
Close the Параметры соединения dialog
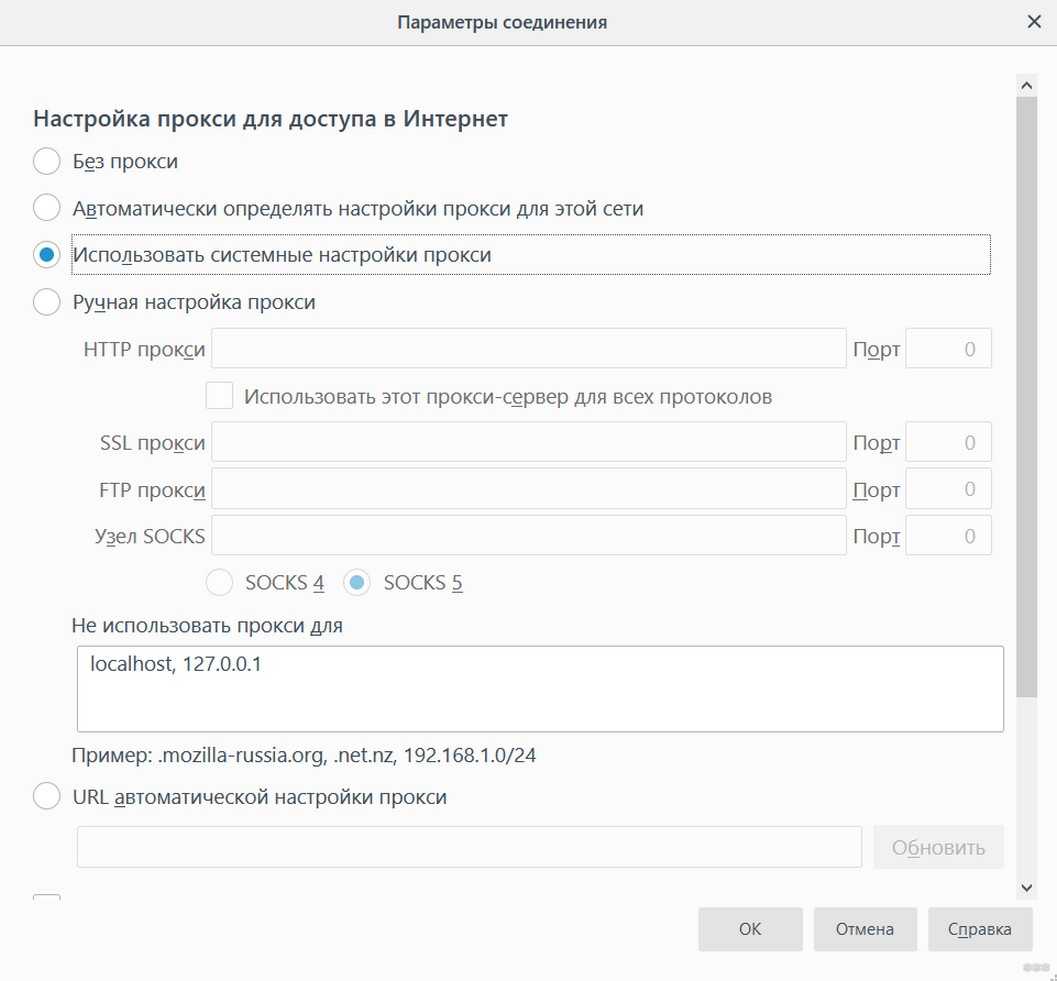[1034, 21]
